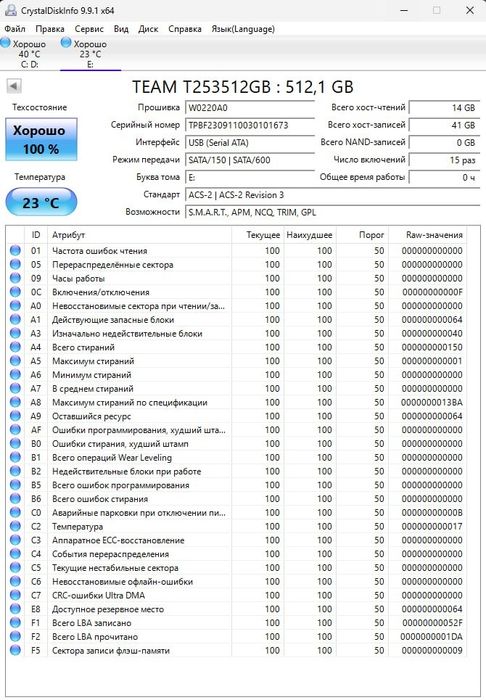Click status circle for Всего операций Wear Leveling
This screenshot has height=700, width=486.
pyautogui.click(x=15, y=457)
